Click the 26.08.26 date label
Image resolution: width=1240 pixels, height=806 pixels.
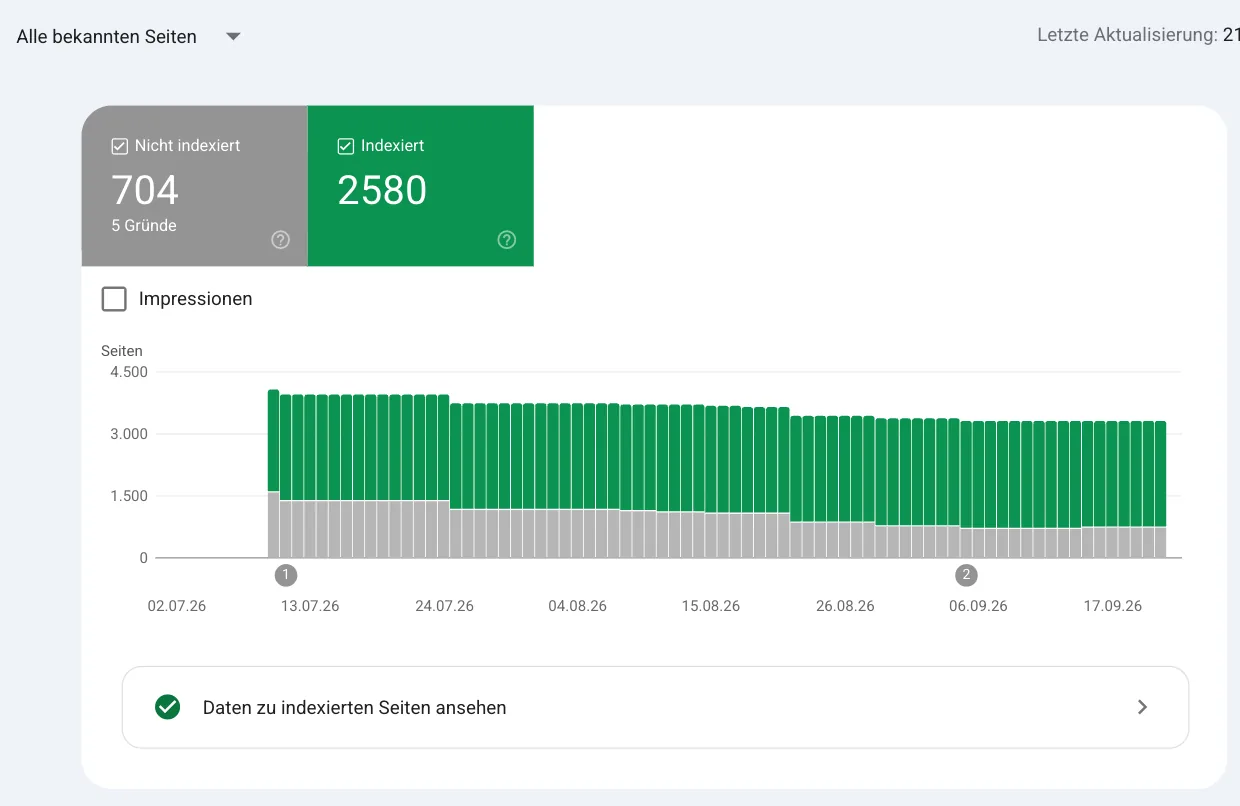845,606
